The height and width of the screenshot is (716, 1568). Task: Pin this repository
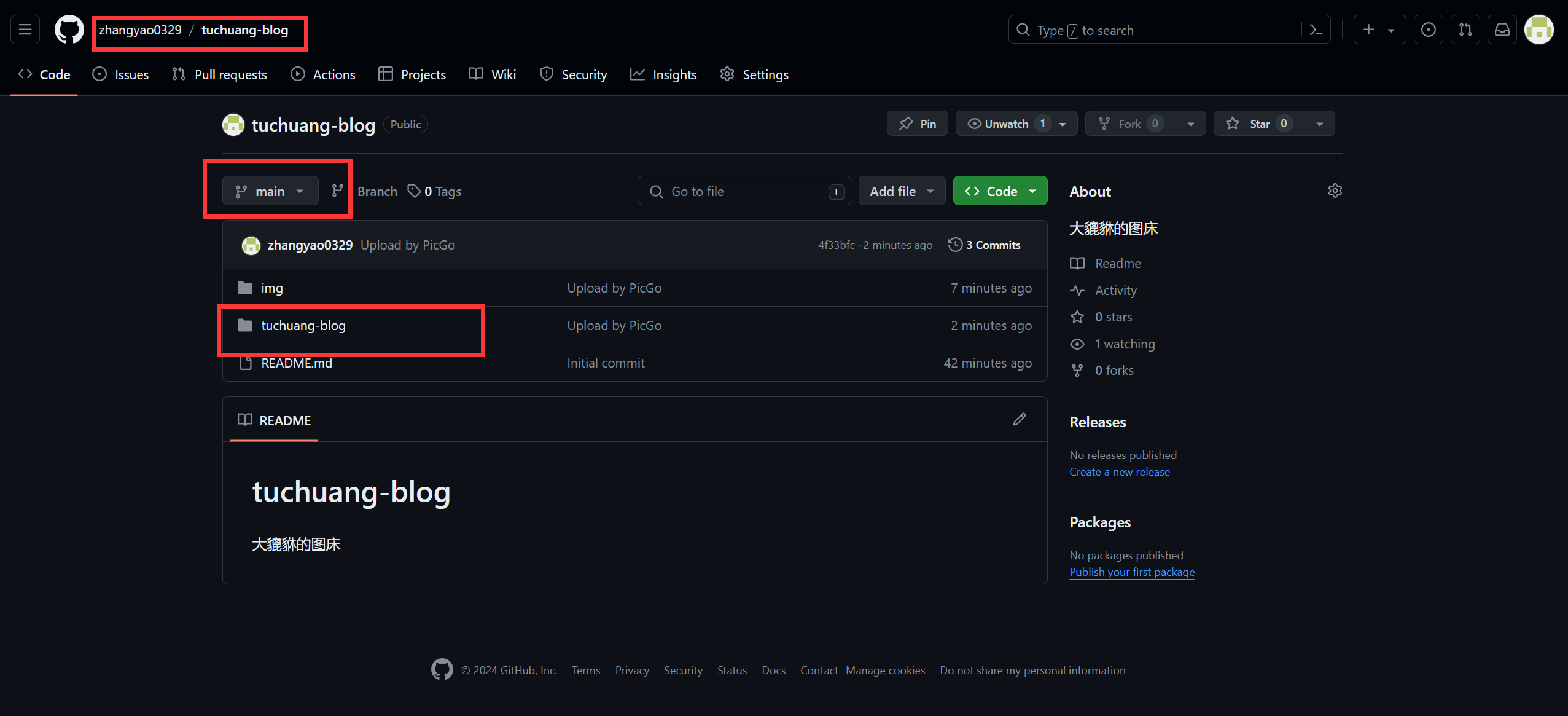[918, 124]
